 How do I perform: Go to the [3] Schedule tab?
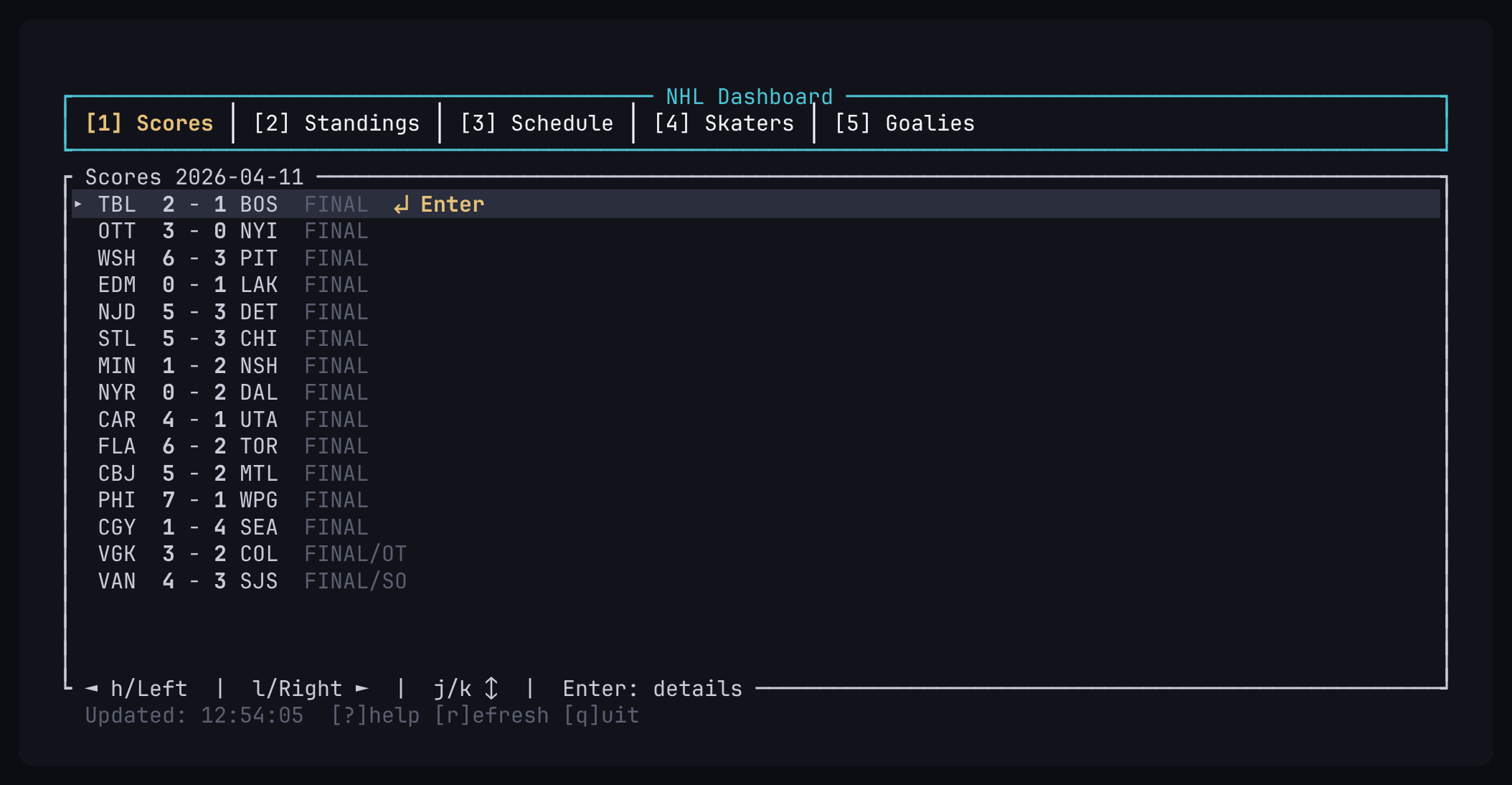[537, 123]
